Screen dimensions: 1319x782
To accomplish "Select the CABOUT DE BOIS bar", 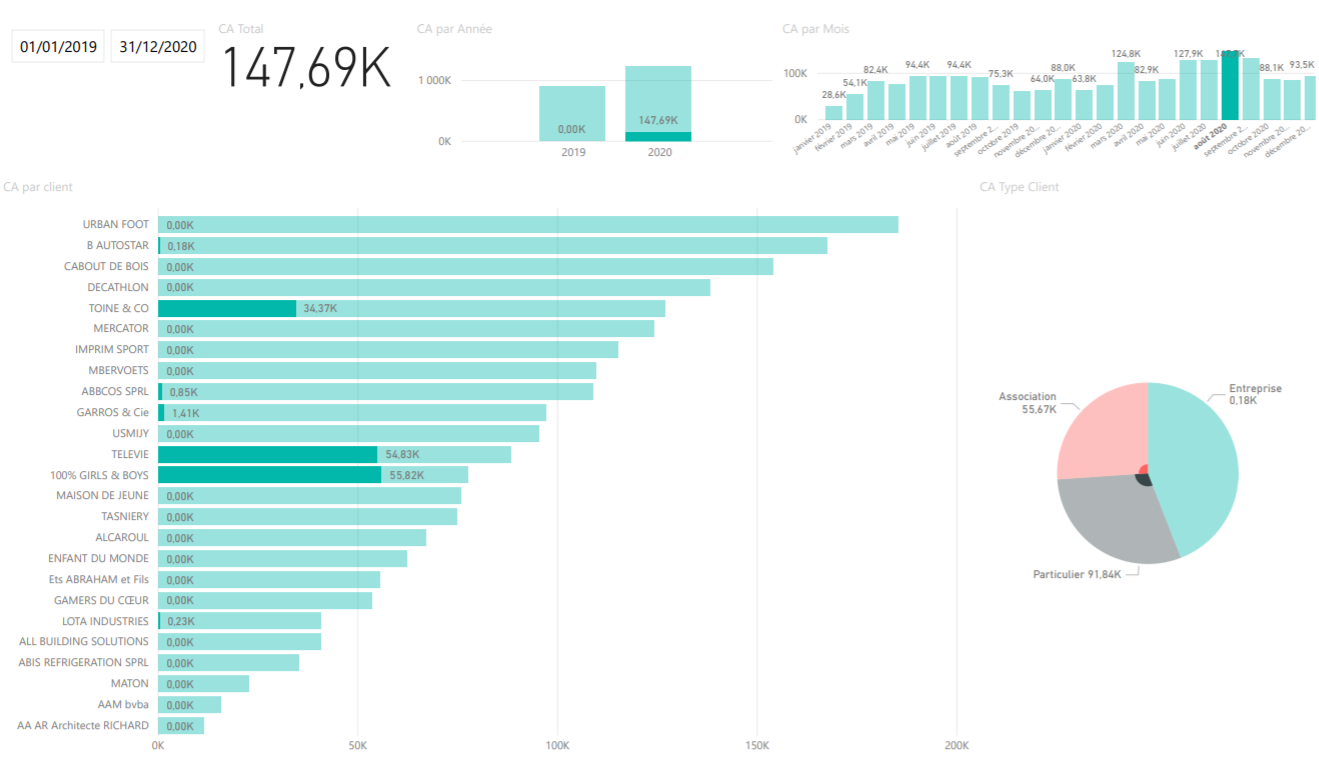I will point(465,267).
